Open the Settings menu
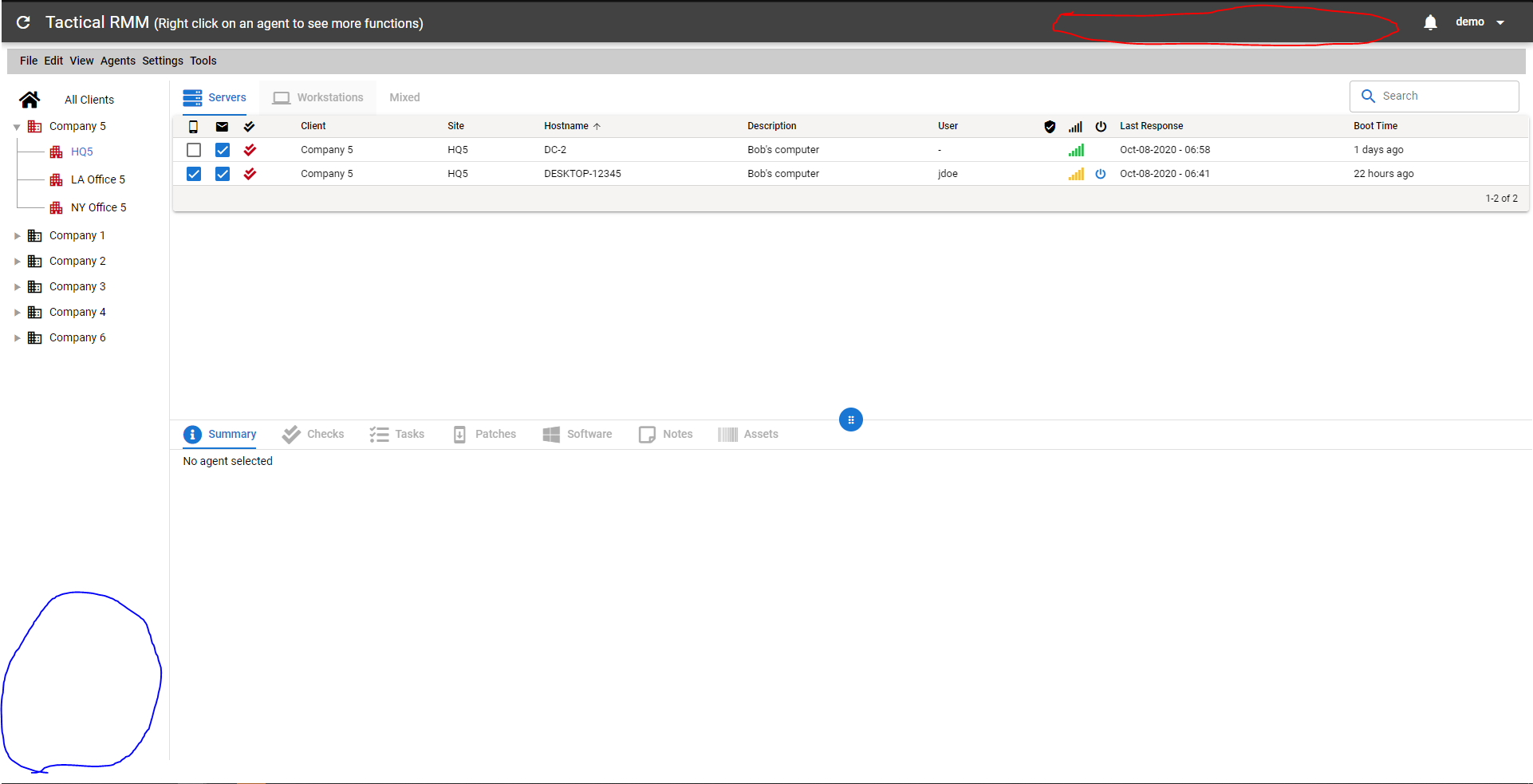 click(x=163, y=61)
